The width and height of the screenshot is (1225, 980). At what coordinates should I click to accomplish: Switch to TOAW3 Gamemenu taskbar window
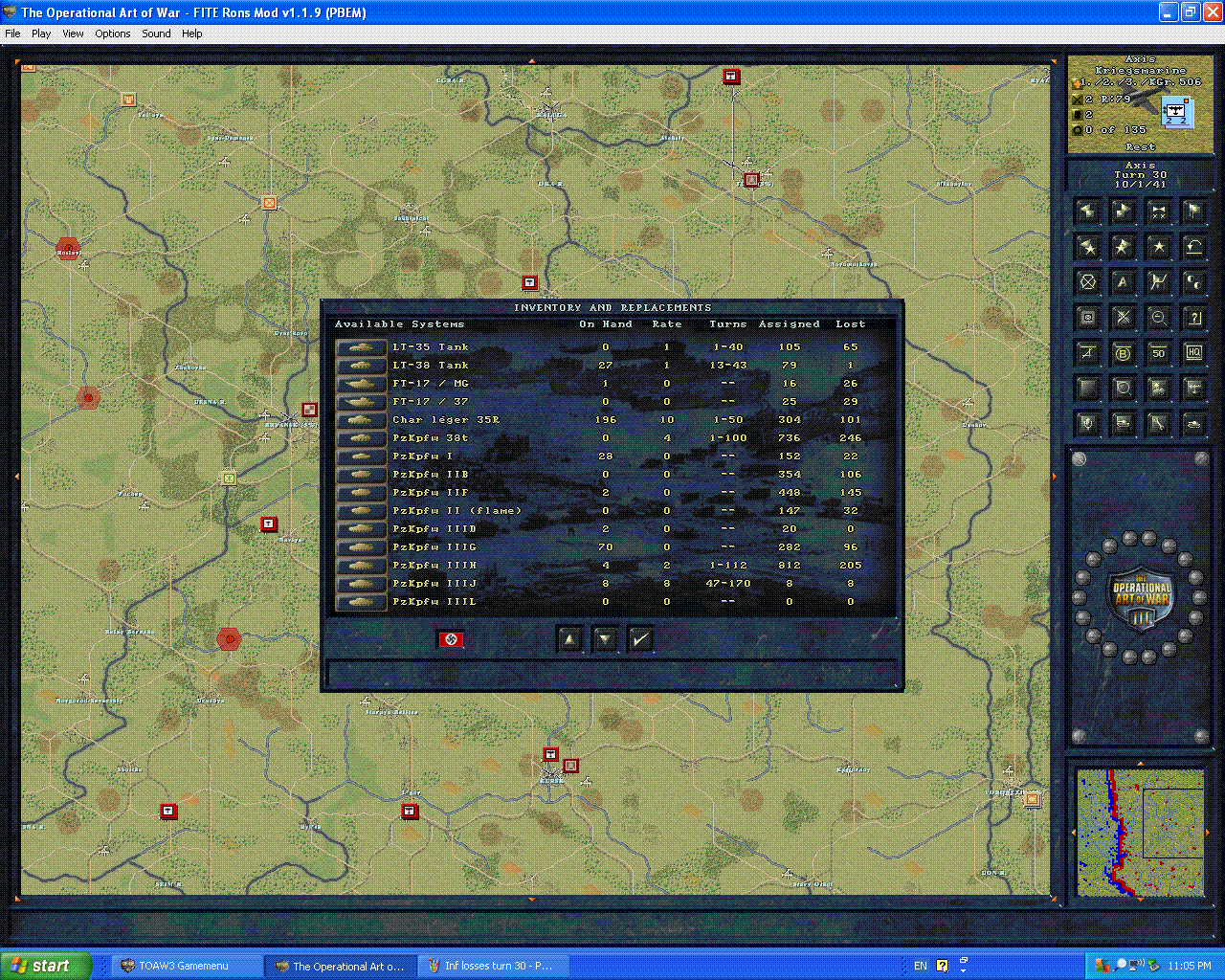[x=187, y=966]
